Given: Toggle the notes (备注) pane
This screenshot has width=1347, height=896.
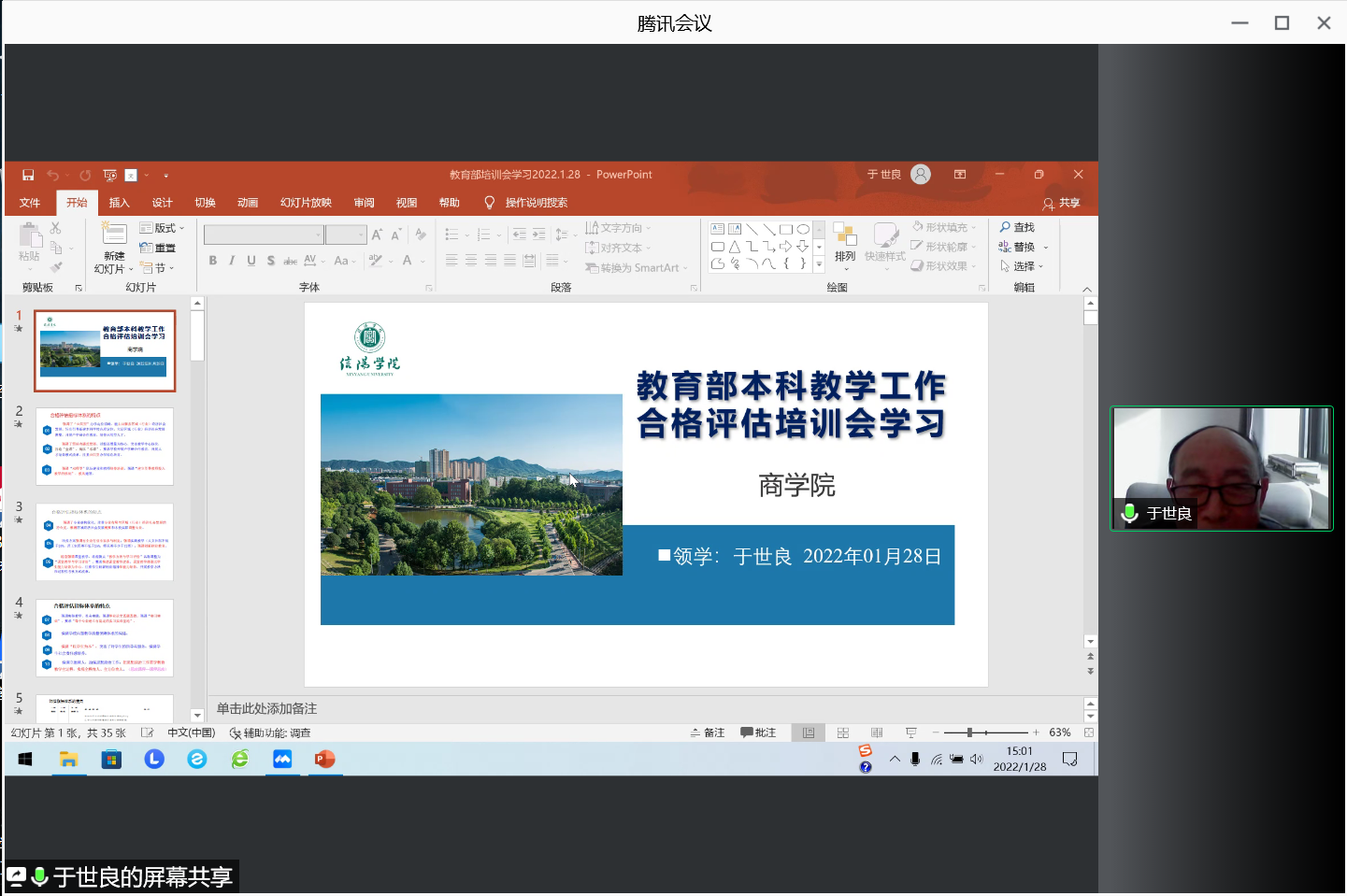Looking at the screenshot, I should [x=708, y=733].
